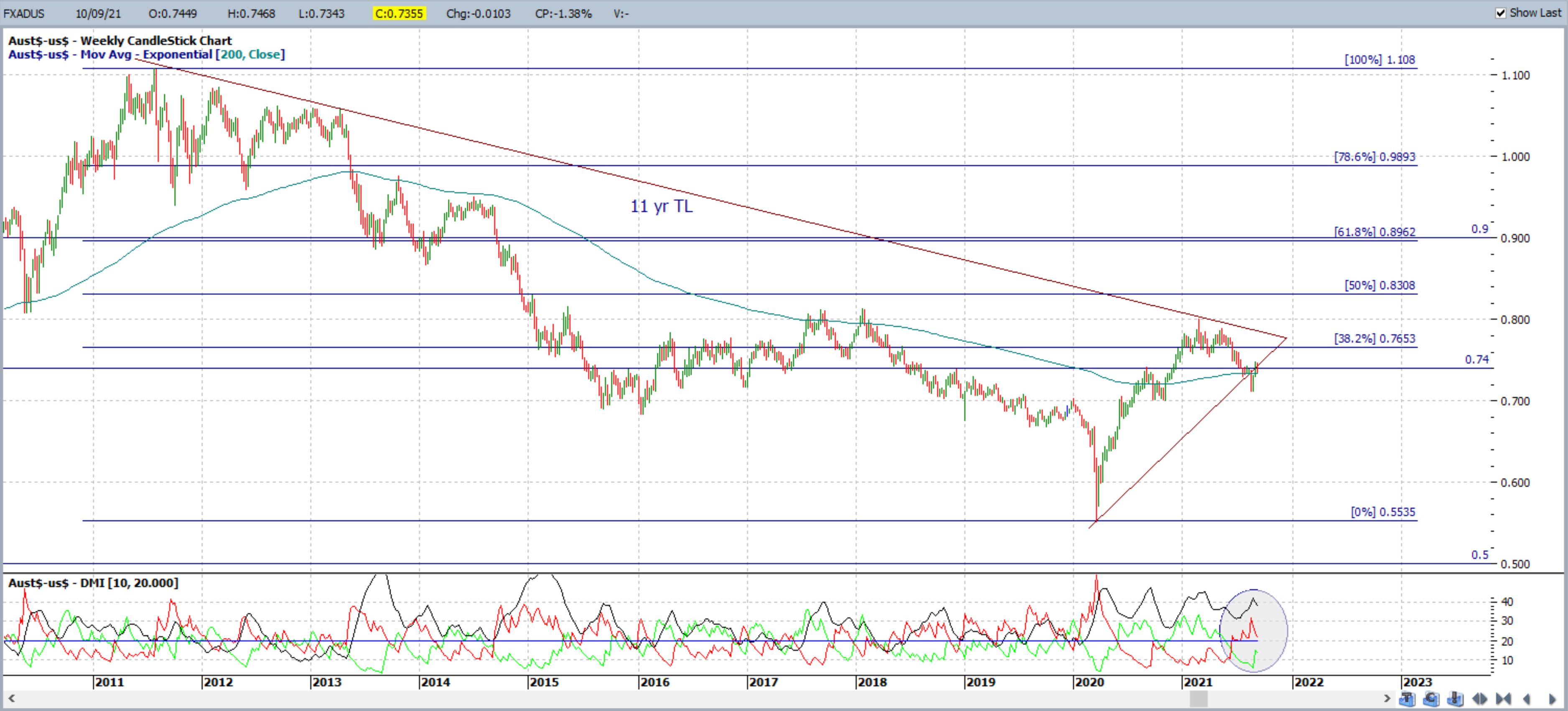Click the scroll chart right triangle icon
The height and width of the screenshot is (711, 1568).
pos(1552,699)
